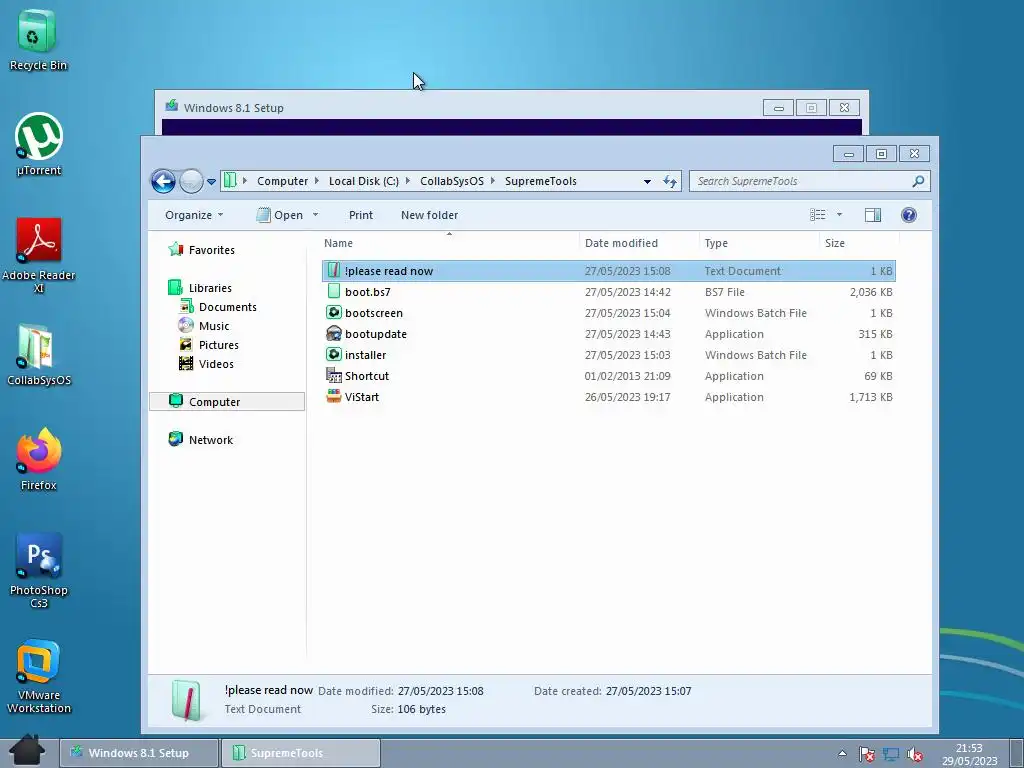This screenshot has width=1024, height=768.
Task: Open the clock showing 21:53
Action: point(970,755)
